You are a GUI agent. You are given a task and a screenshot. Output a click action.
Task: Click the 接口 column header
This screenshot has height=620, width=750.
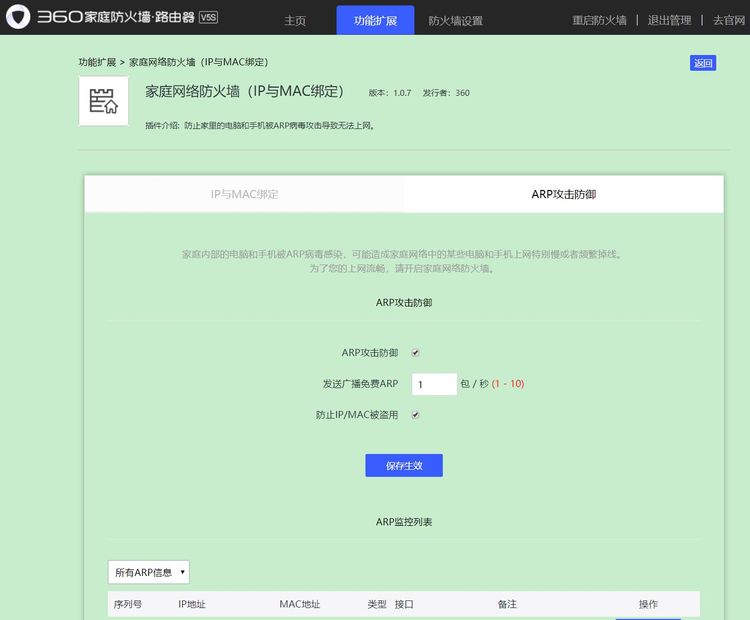coord(404,604)
